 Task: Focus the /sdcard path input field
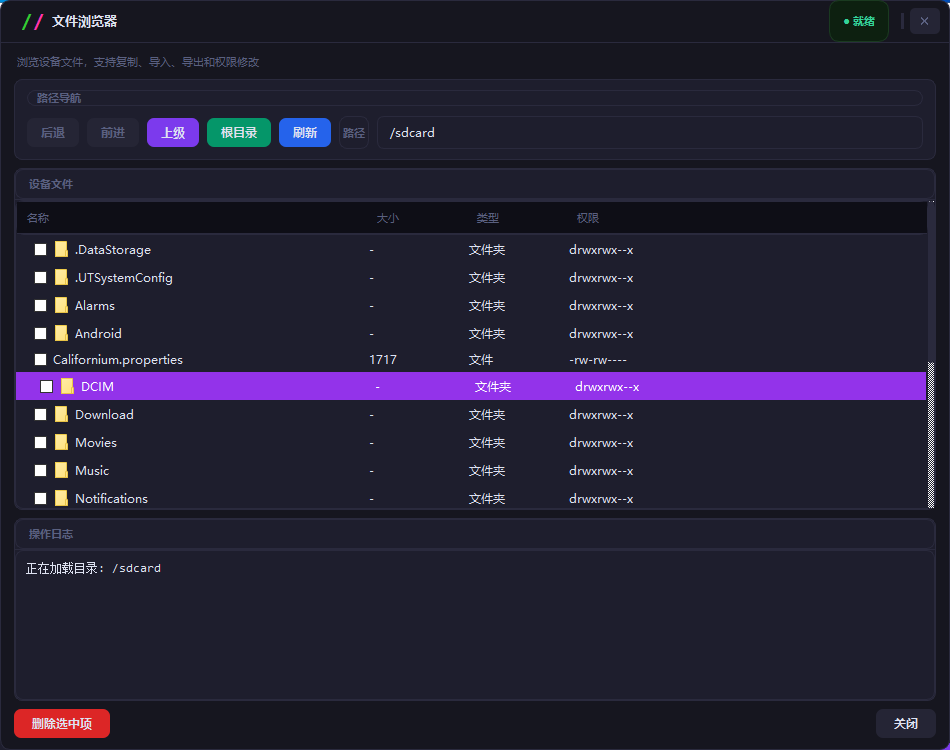[649, 133]
